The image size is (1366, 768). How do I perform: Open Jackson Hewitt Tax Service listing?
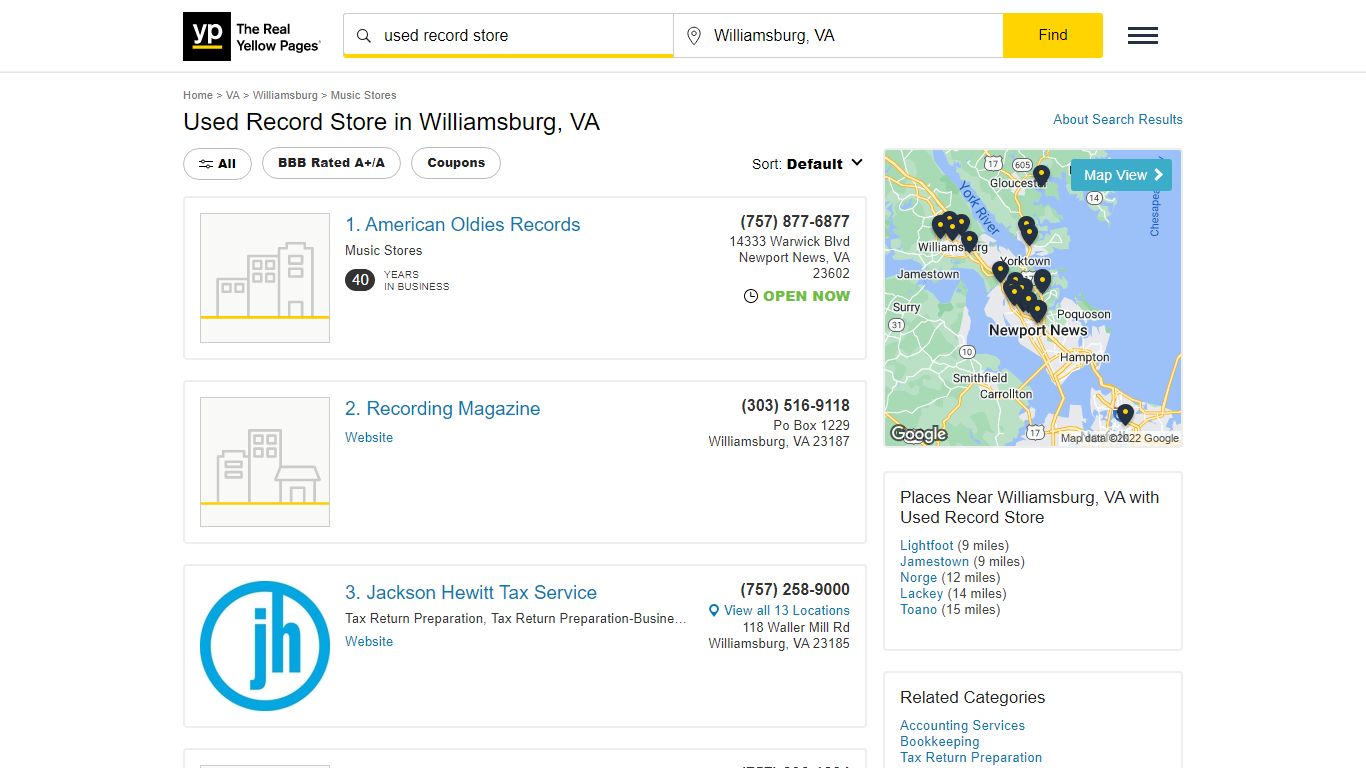coord(471,592)
